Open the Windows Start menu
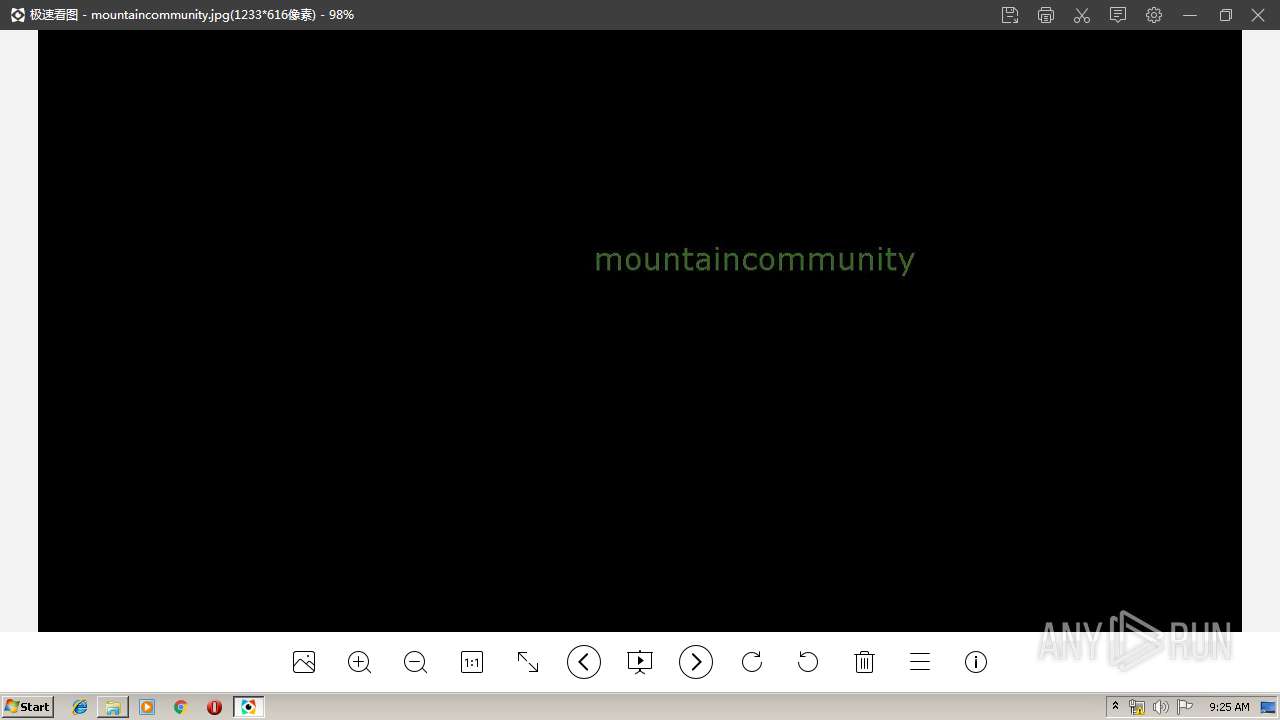 28,707
